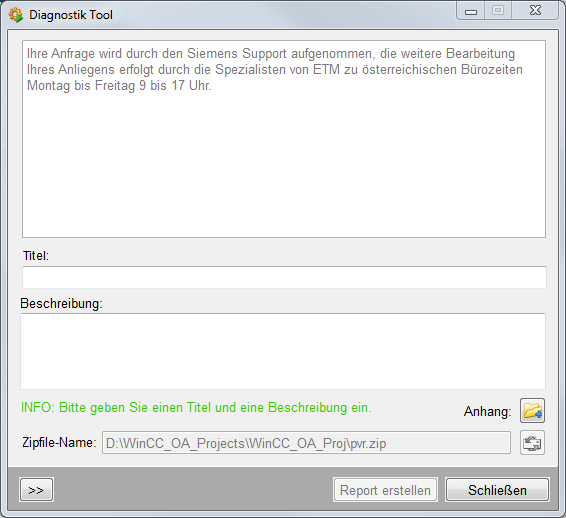Click the Titel label
566x518 pixels.
click(35, 256)
